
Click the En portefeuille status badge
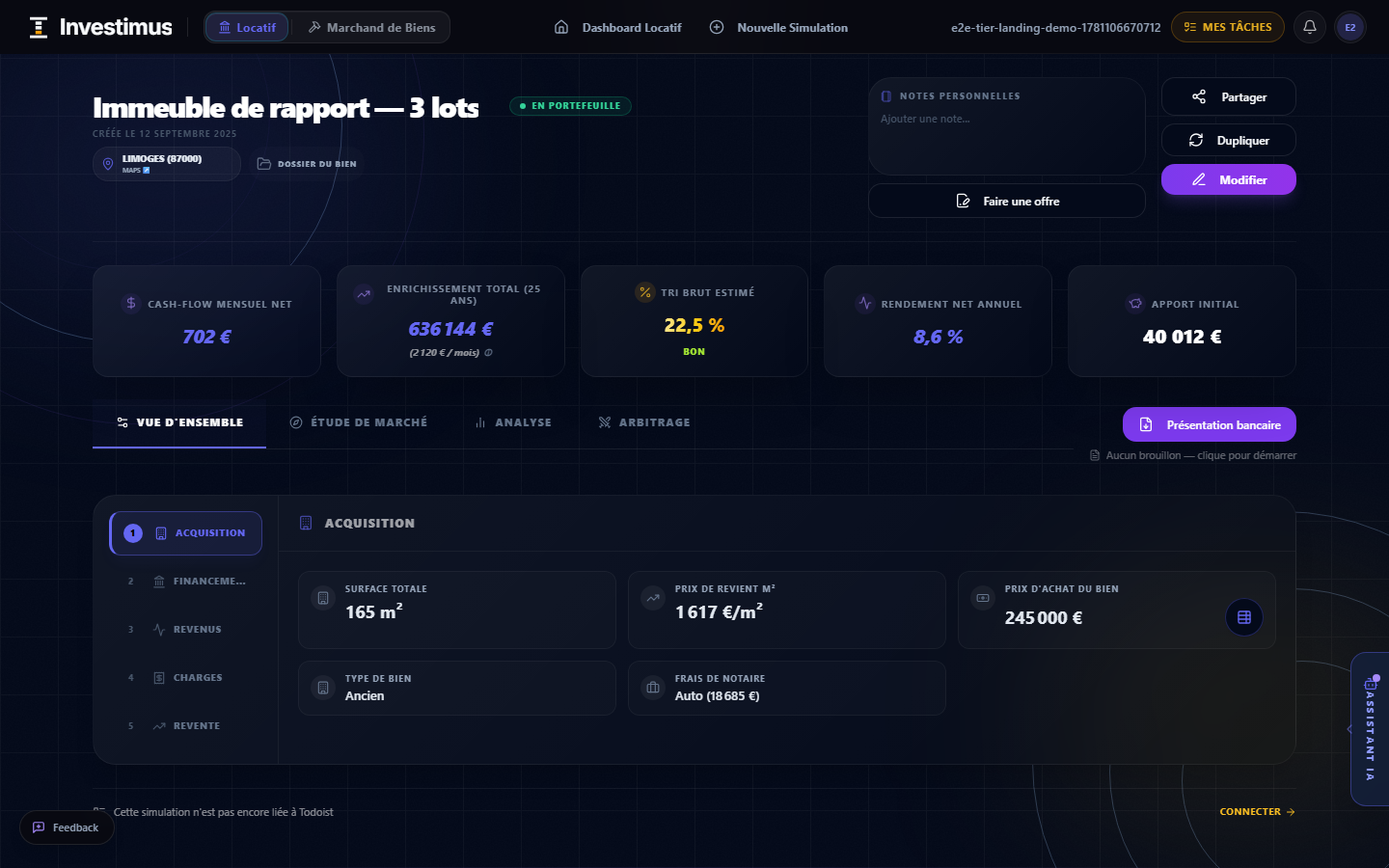pos(570,106)
